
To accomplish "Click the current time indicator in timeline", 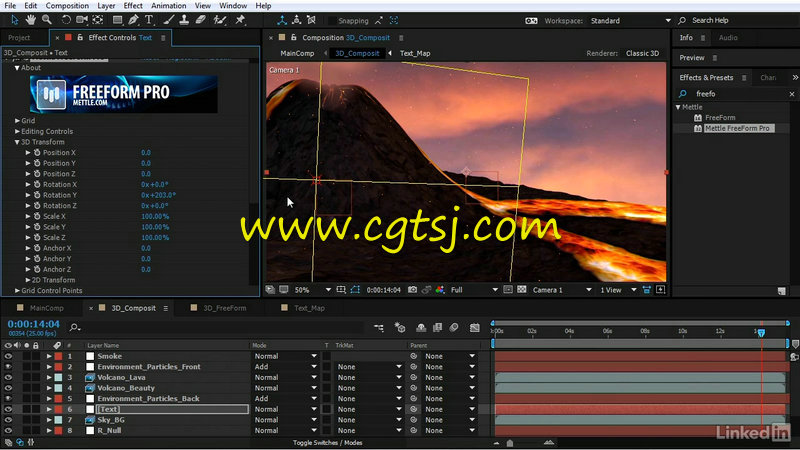I will pos(761,333).
